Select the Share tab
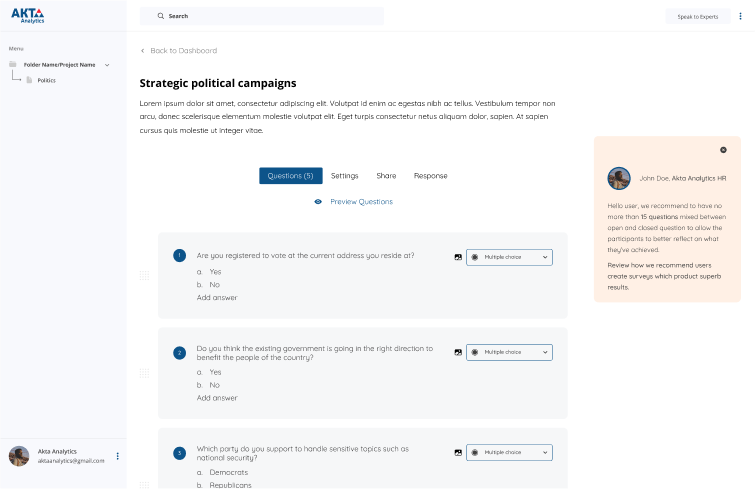 386,176
